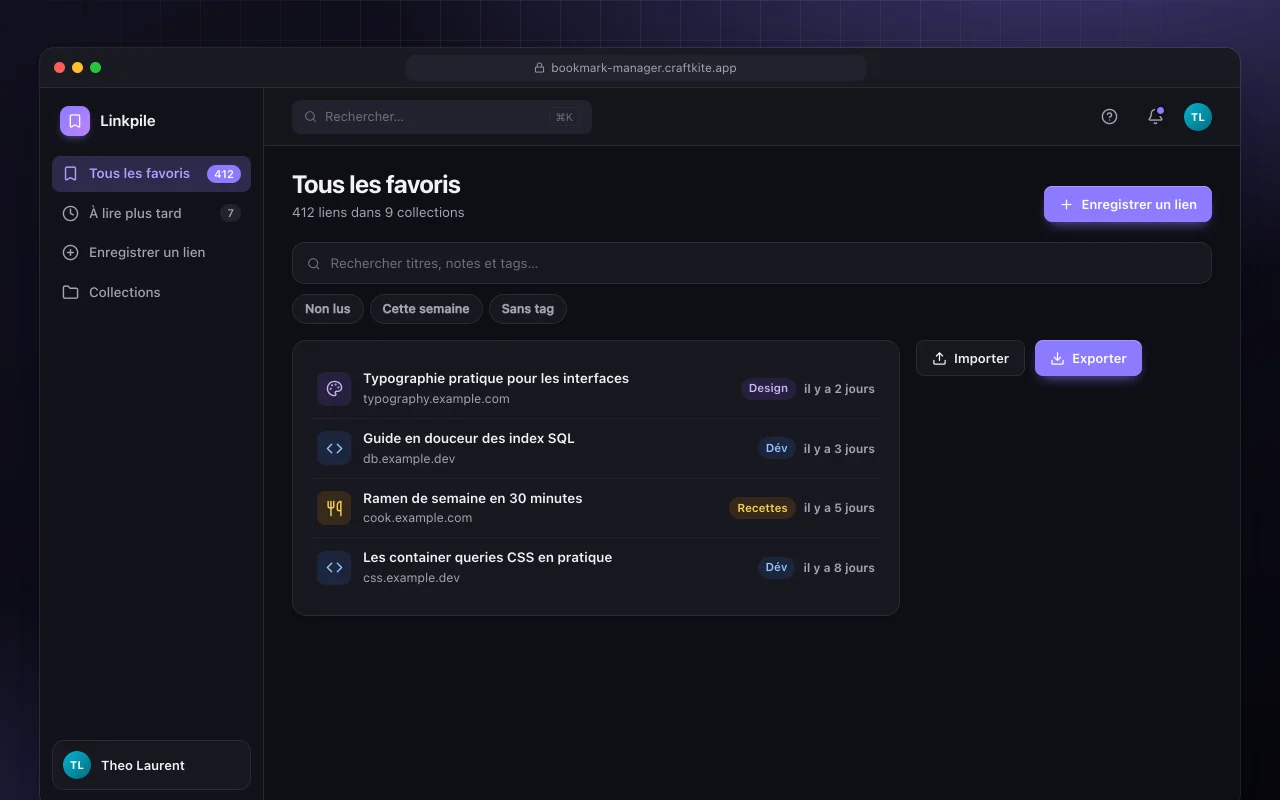Click the Recettes tag badge
This screenshot has width=1280, height=800.
[762, 508]
